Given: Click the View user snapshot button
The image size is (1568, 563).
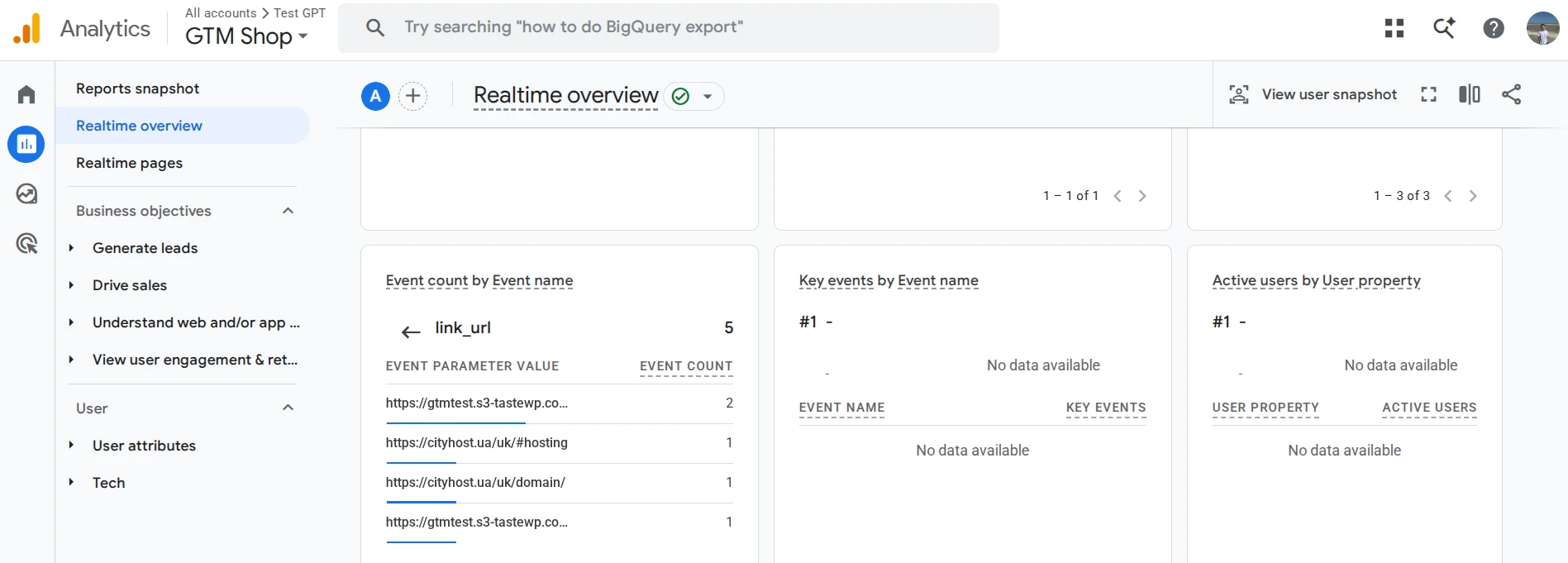Looking at the screenshot, I should [1313, 94].
